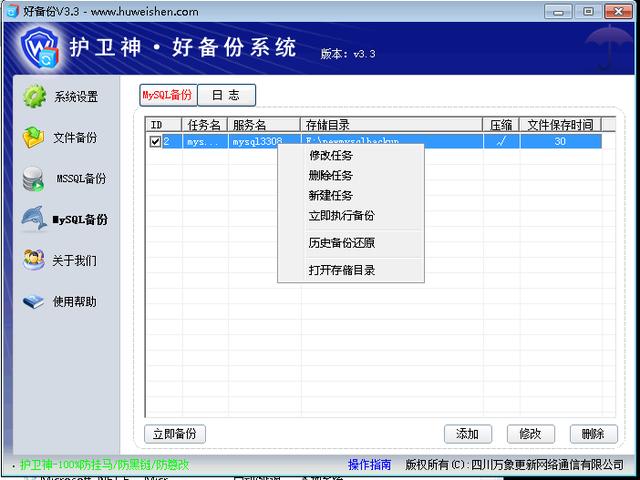This screenshot has height=480, width=640.
Task: Click the shield logo in header banner
Action: point(40,48)
